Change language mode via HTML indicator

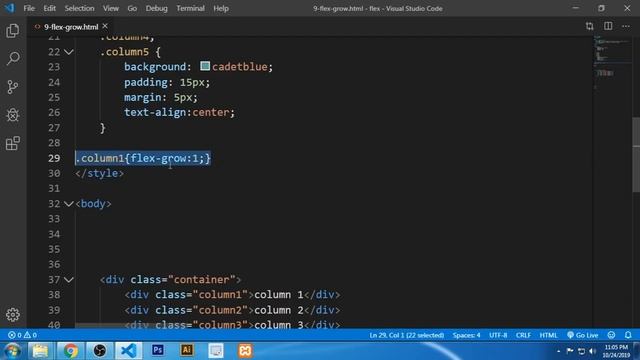[x=548, y=335]
